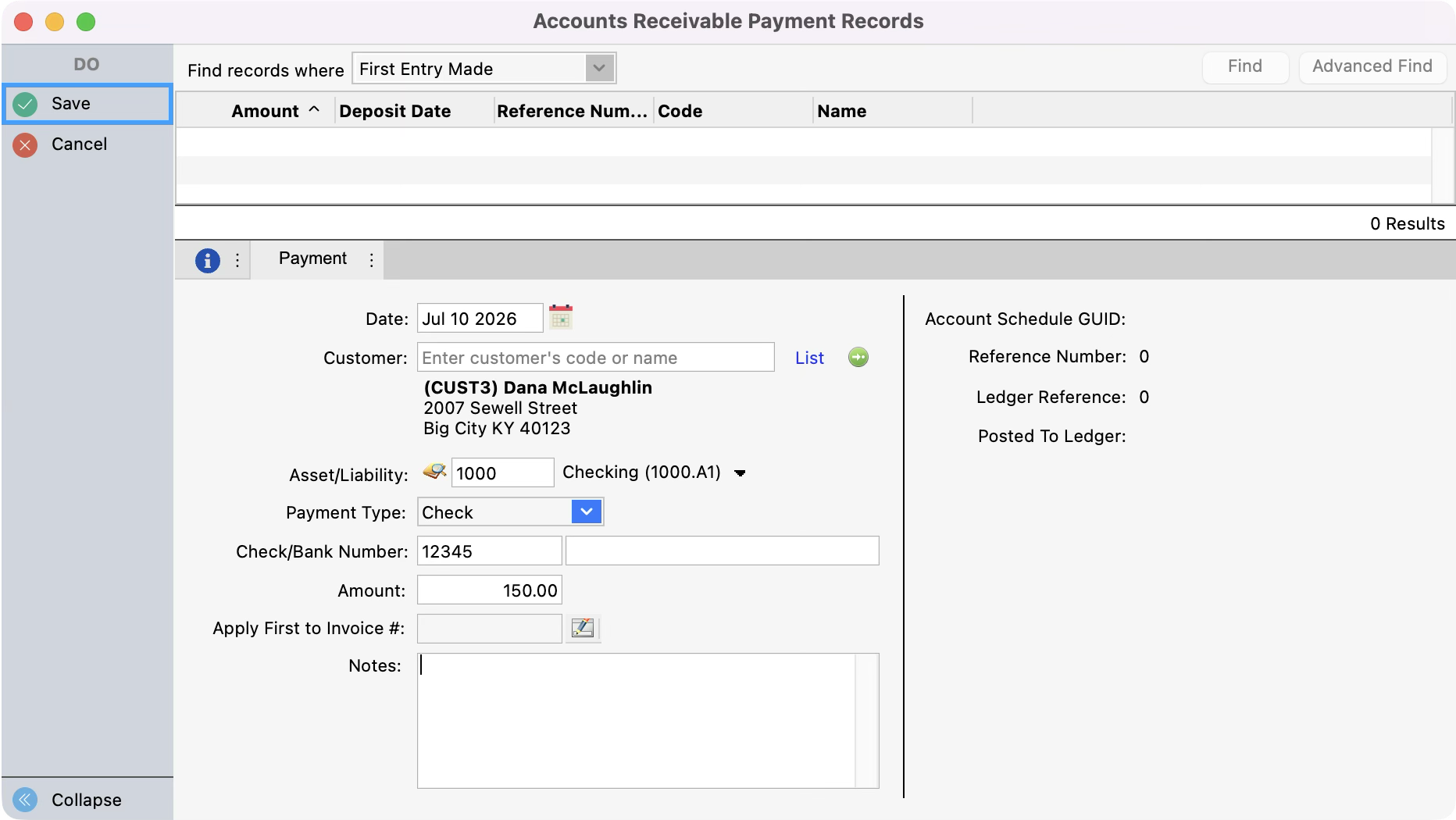This screenshot has height=820, width=1456.
Task: Click the 0 Results text
Action: (1408, 224)
